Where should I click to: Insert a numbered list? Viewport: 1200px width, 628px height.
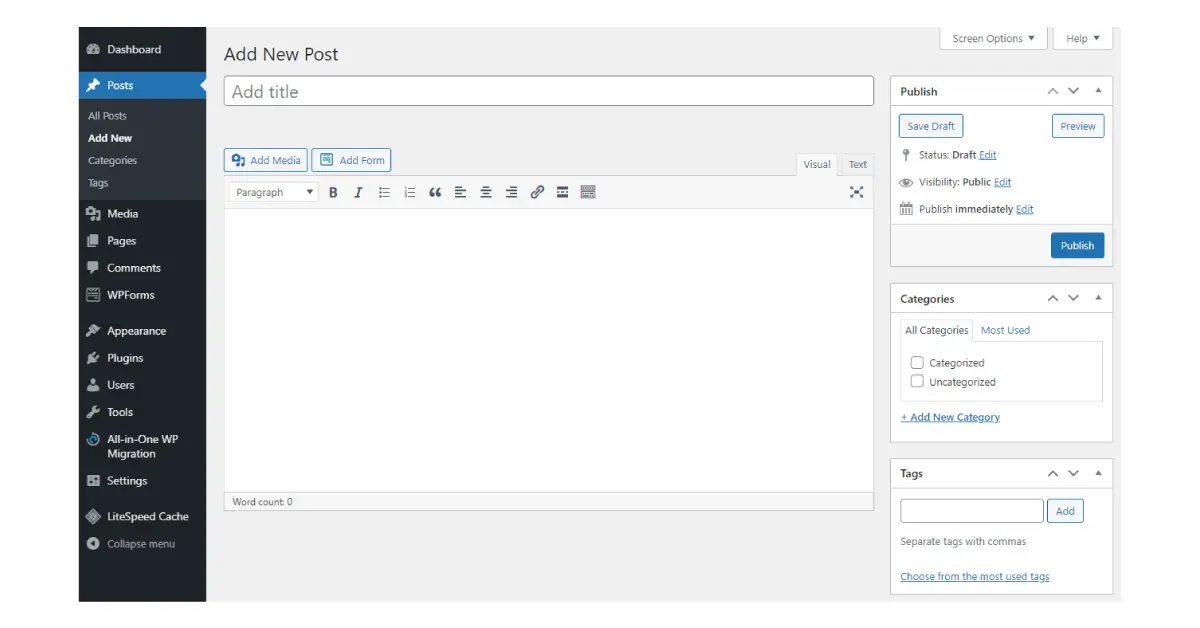[x=409, y=192]
